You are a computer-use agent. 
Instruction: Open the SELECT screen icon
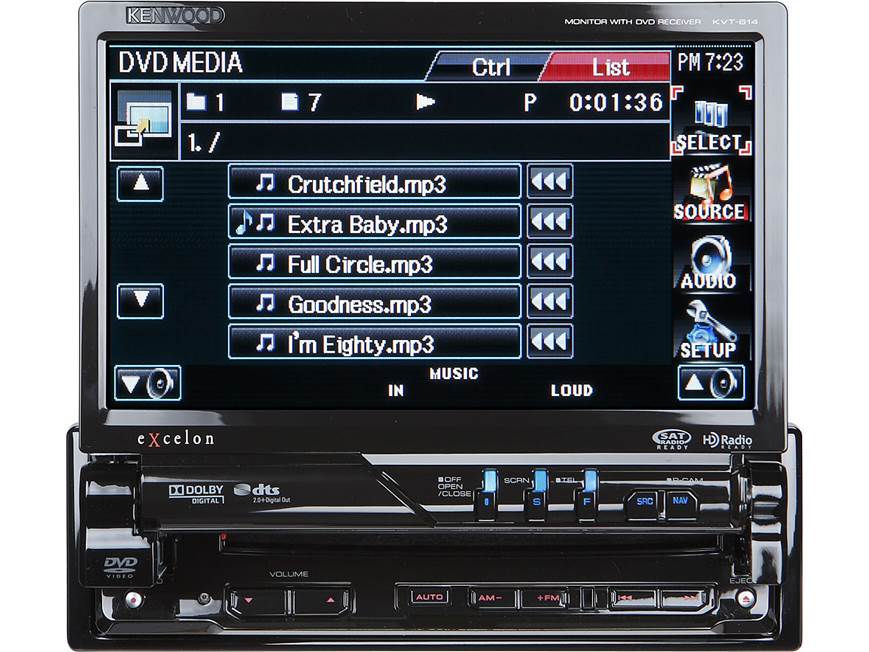coord(712,120)
